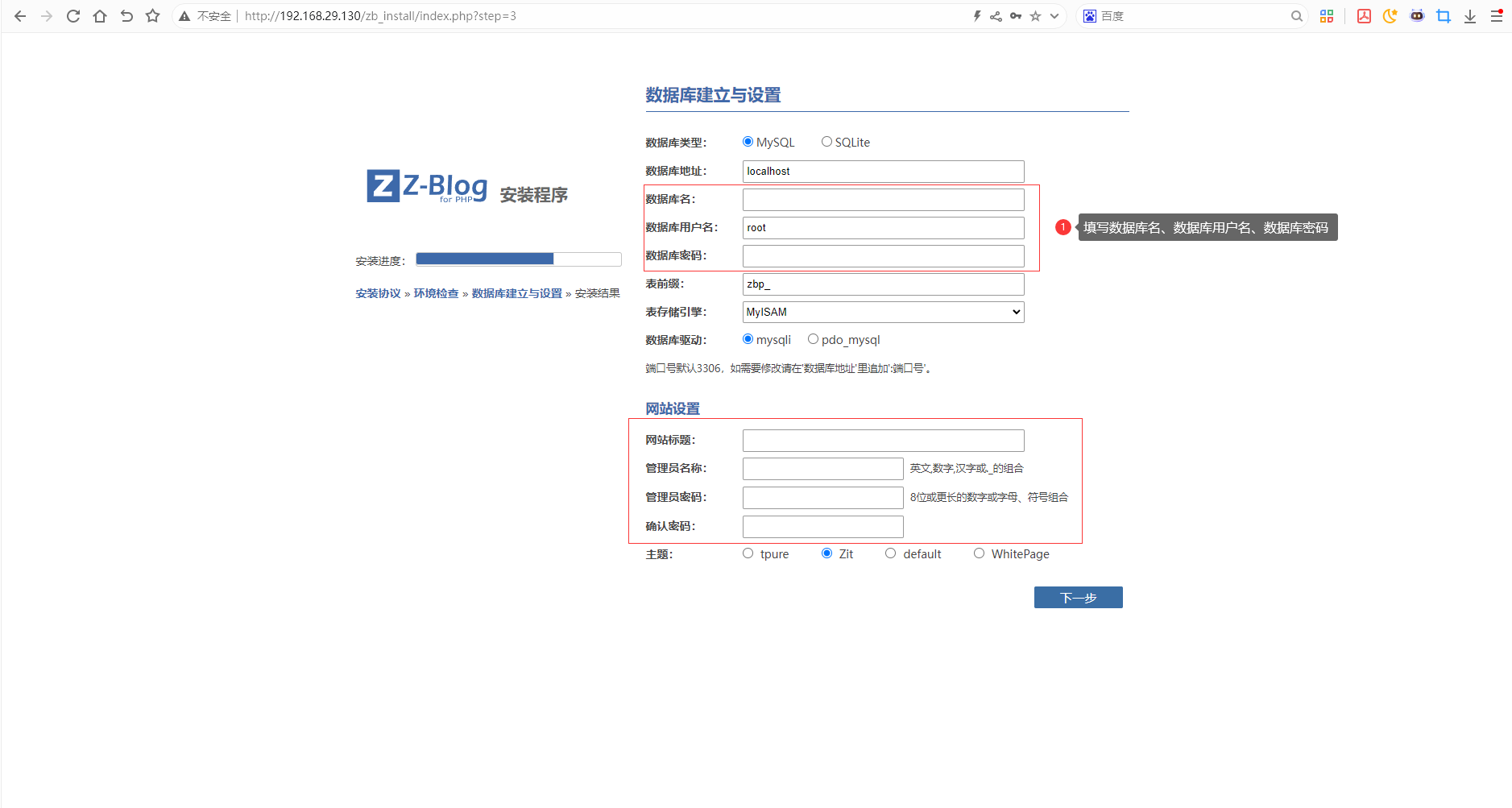The height and width of the screenshot is (808, 1512).
Task: Click the 网站设置 section heading
Action: (x=673, y=408)
